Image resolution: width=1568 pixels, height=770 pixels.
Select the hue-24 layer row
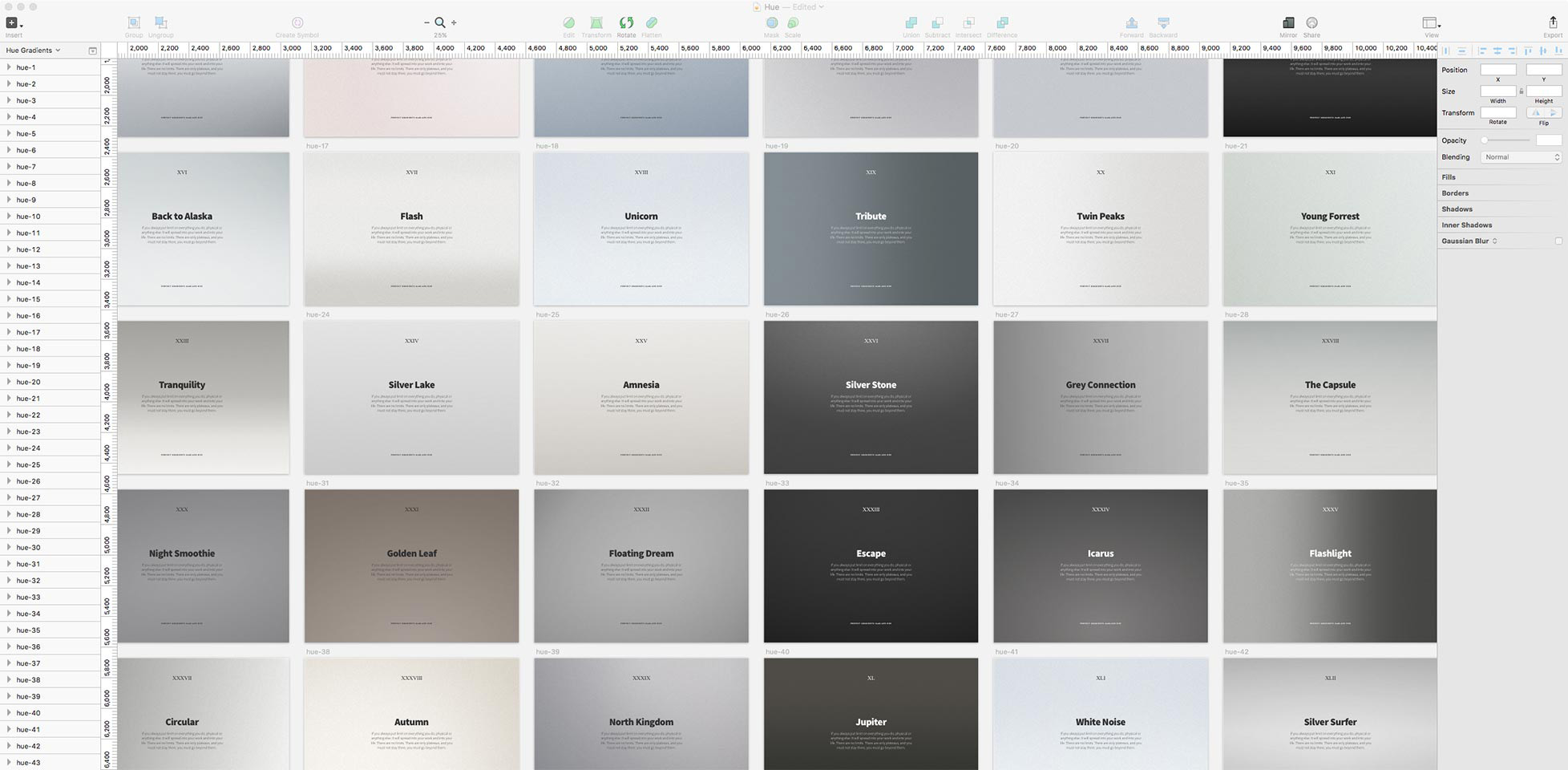point(51,448)
